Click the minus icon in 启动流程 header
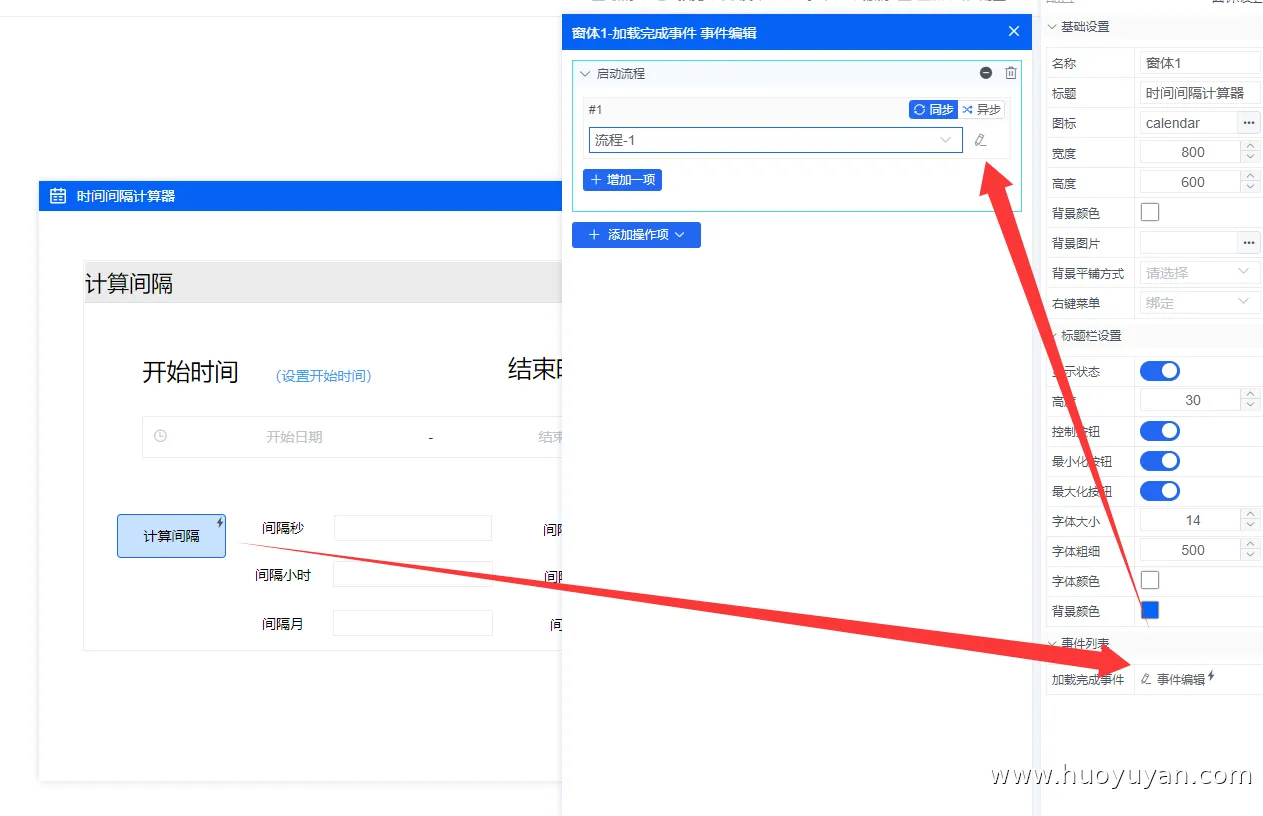The height and width of the screenshot is (816, 1263). tap(986, 73)
